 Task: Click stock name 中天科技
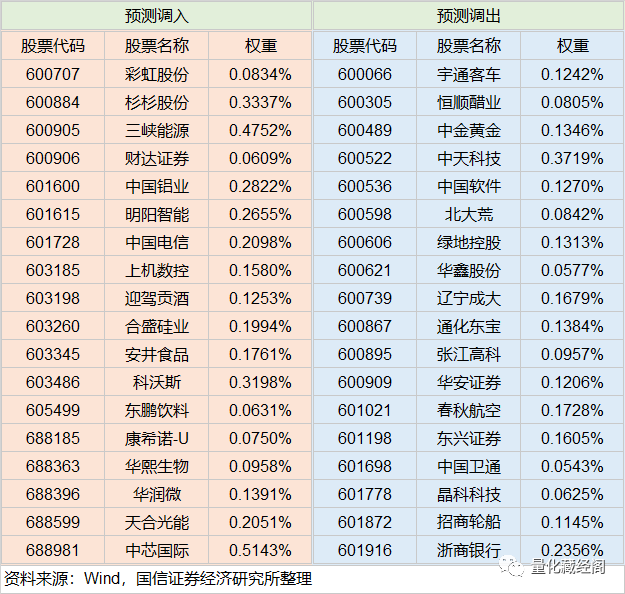coord(468,159)
